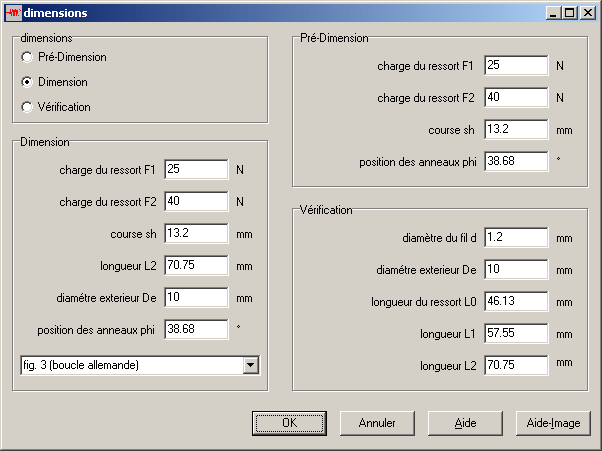This screenshot has height=451, width=602.
Task: Click the Annuler button
Action: coord(377,423)
